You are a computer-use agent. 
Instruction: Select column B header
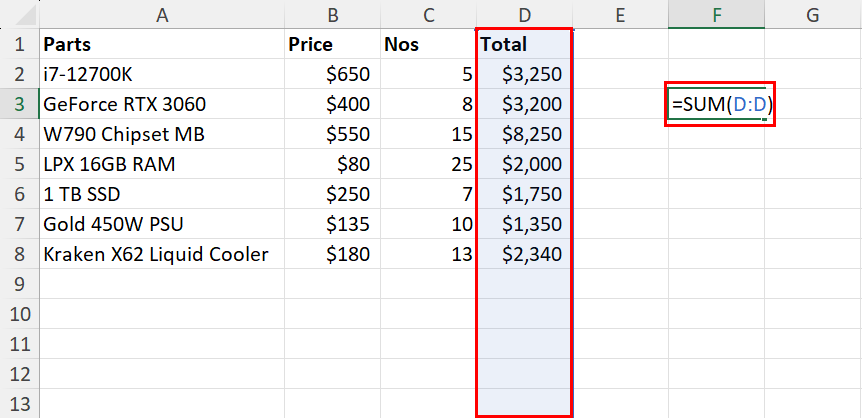pyautogui.click(x=332, y=15)
